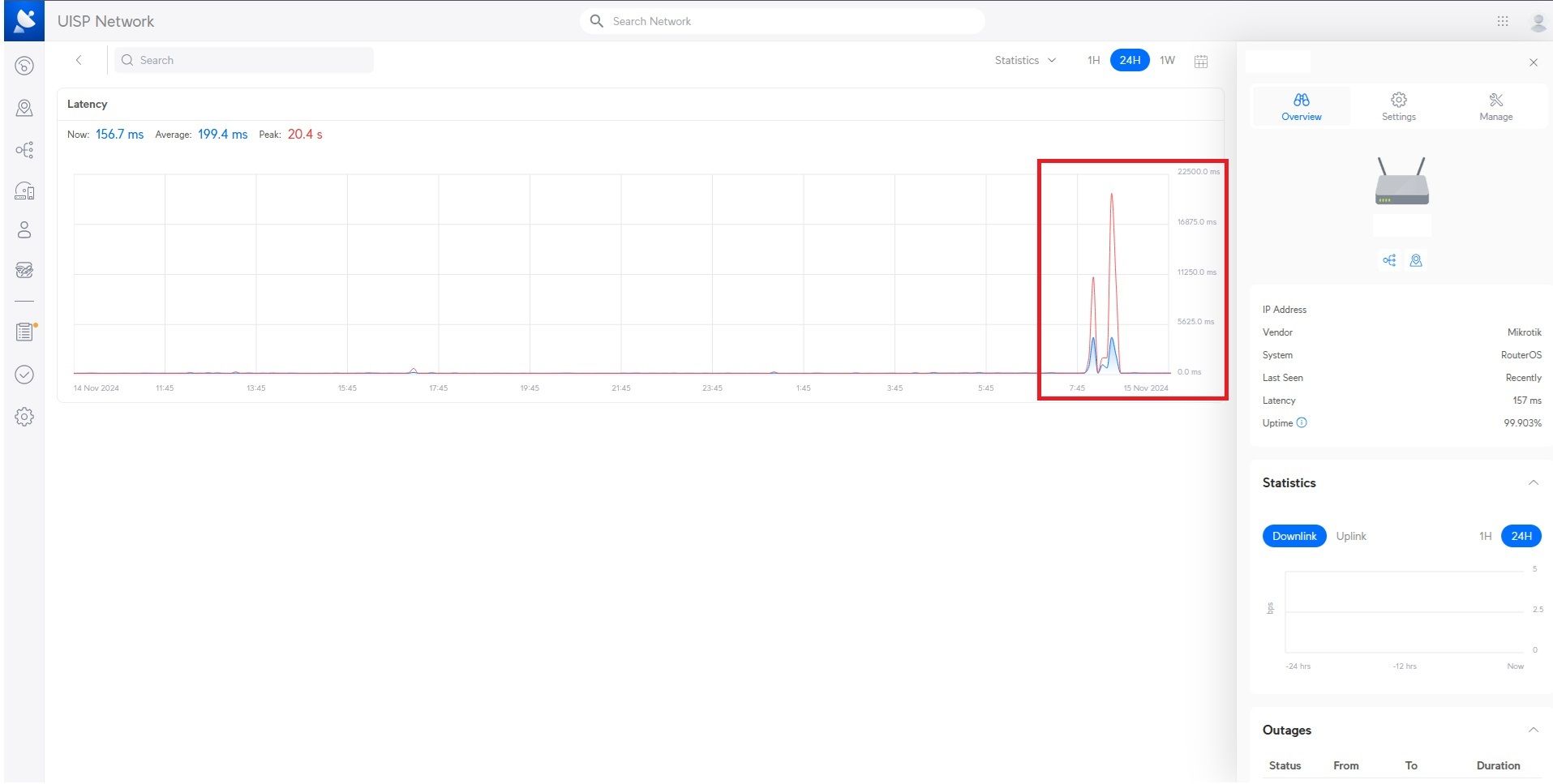
Task: Click the Search Network field
Action: [782, 21]
